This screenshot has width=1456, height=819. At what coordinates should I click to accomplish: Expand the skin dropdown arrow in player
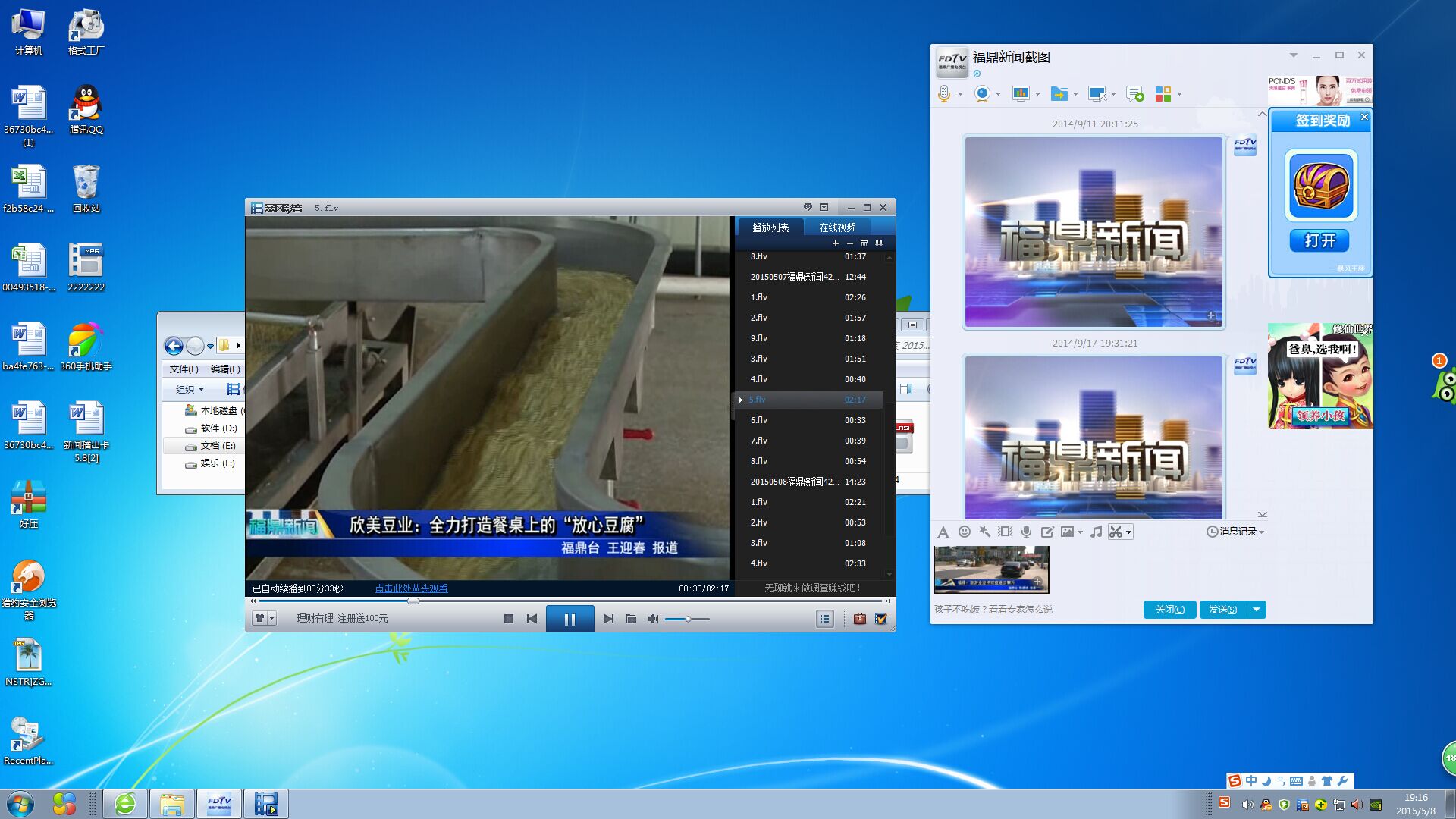point(272,618)
